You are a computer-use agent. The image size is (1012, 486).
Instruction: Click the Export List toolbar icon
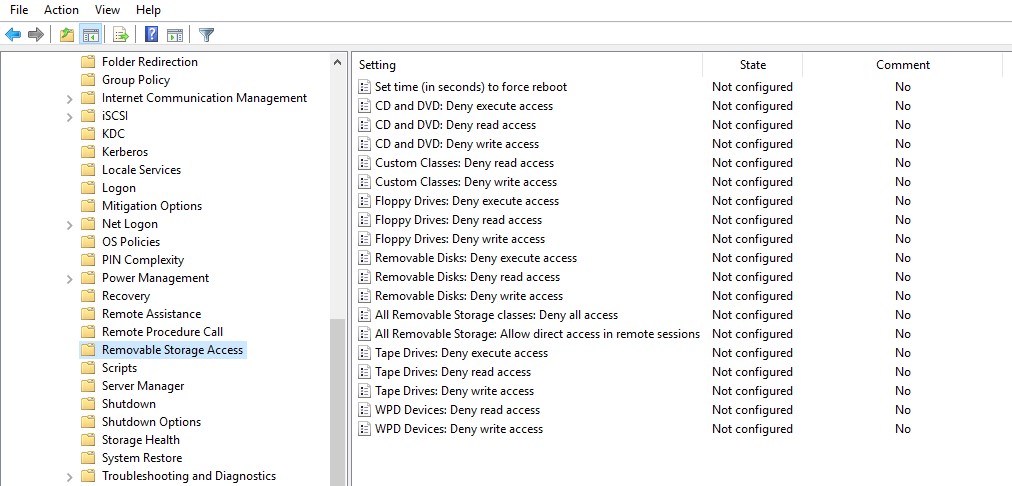pyautogui.click(x=121, y=35)
